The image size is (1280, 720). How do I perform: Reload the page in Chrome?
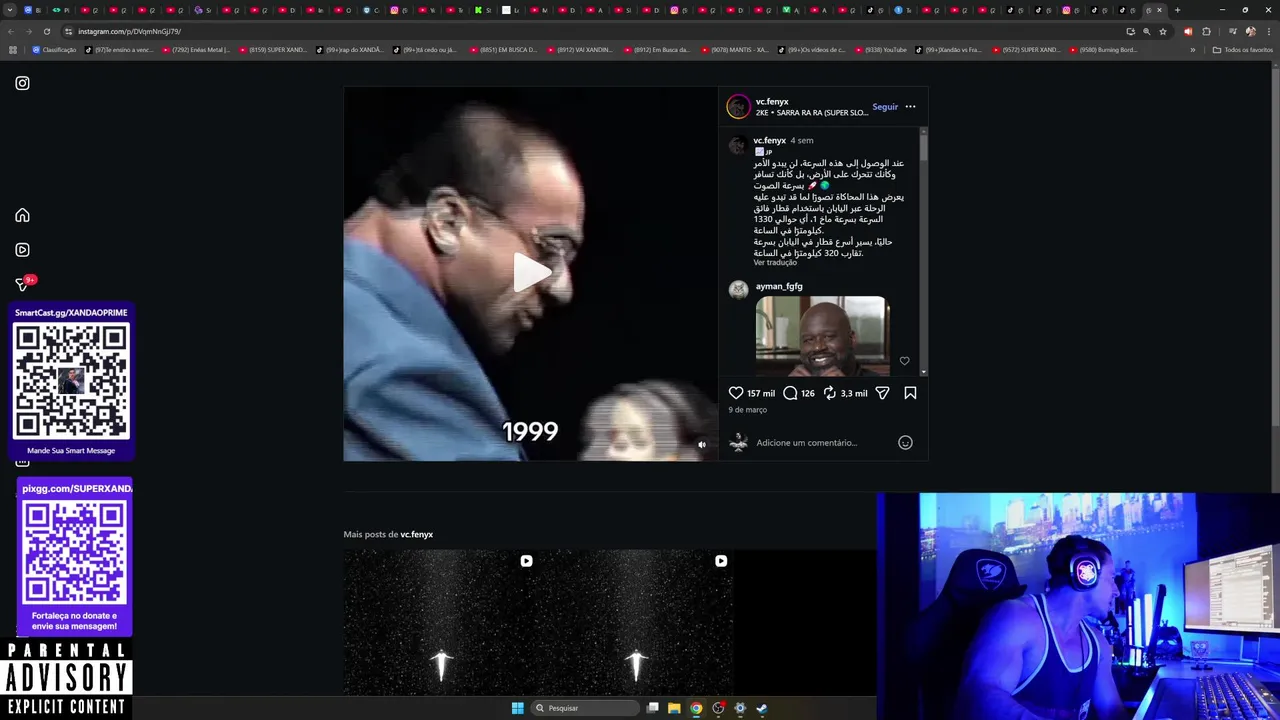[46, 31]
